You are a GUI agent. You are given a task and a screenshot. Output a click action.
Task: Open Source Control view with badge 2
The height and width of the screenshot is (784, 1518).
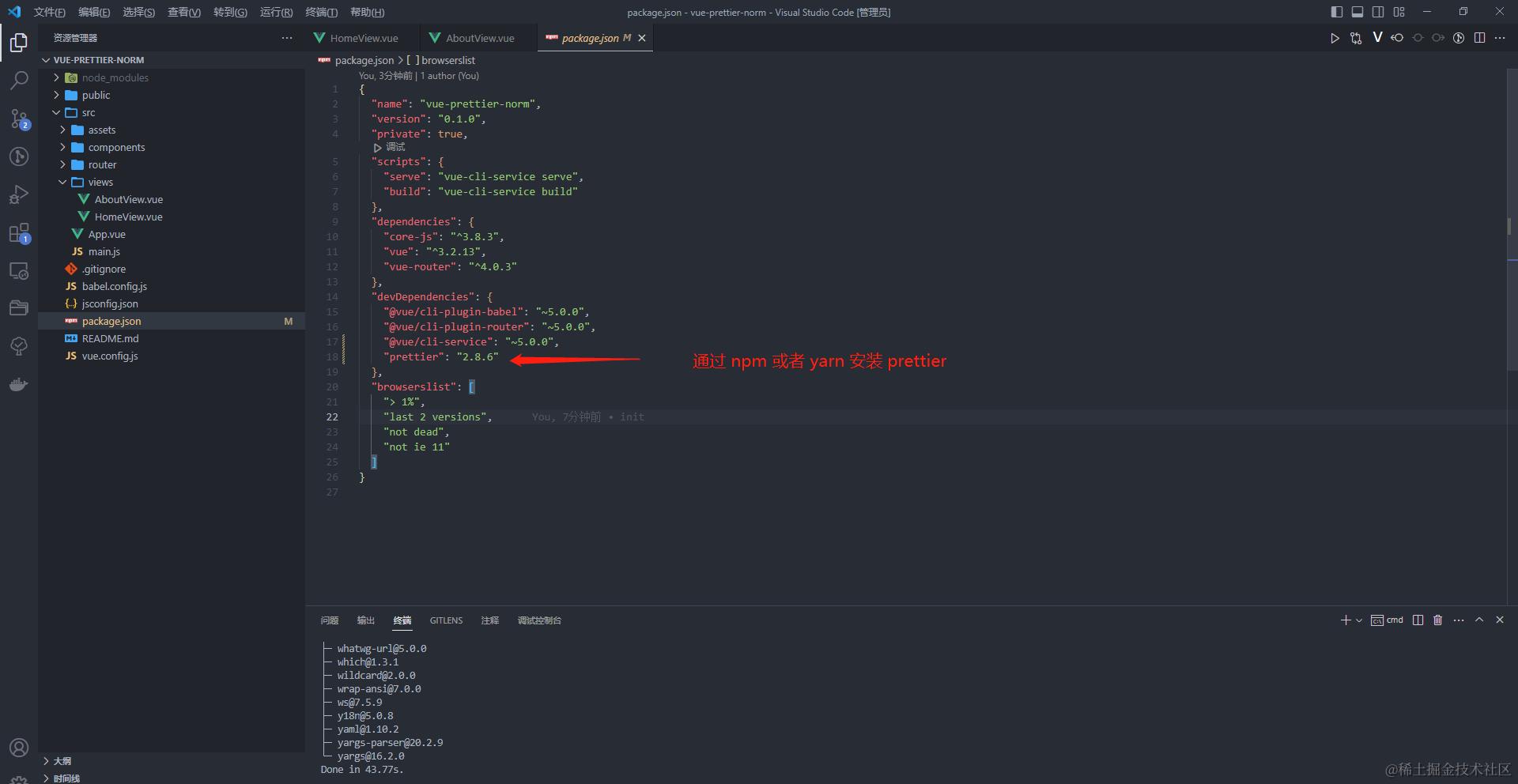point(19,119)
